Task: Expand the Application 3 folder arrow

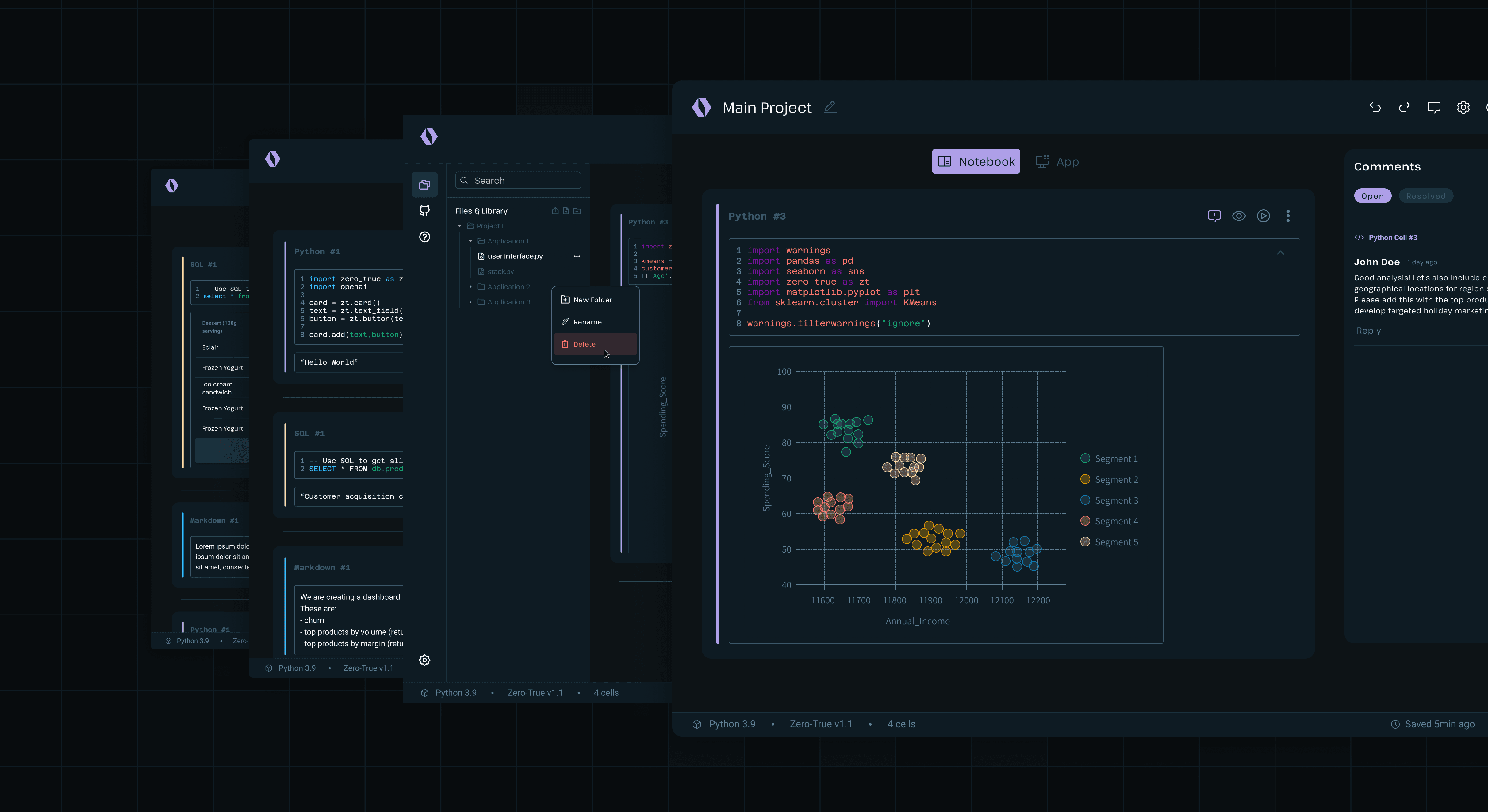Action: (470, 301)
